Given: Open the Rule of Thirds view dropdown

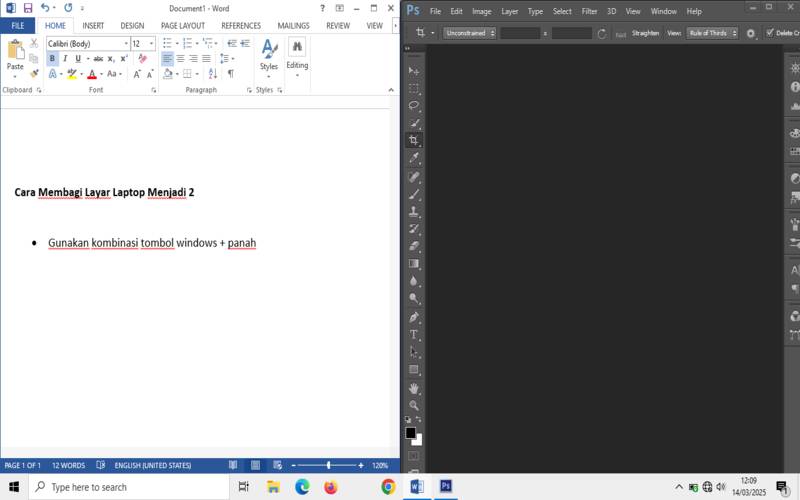Looking at the screenshot, I should pos(712,33).
